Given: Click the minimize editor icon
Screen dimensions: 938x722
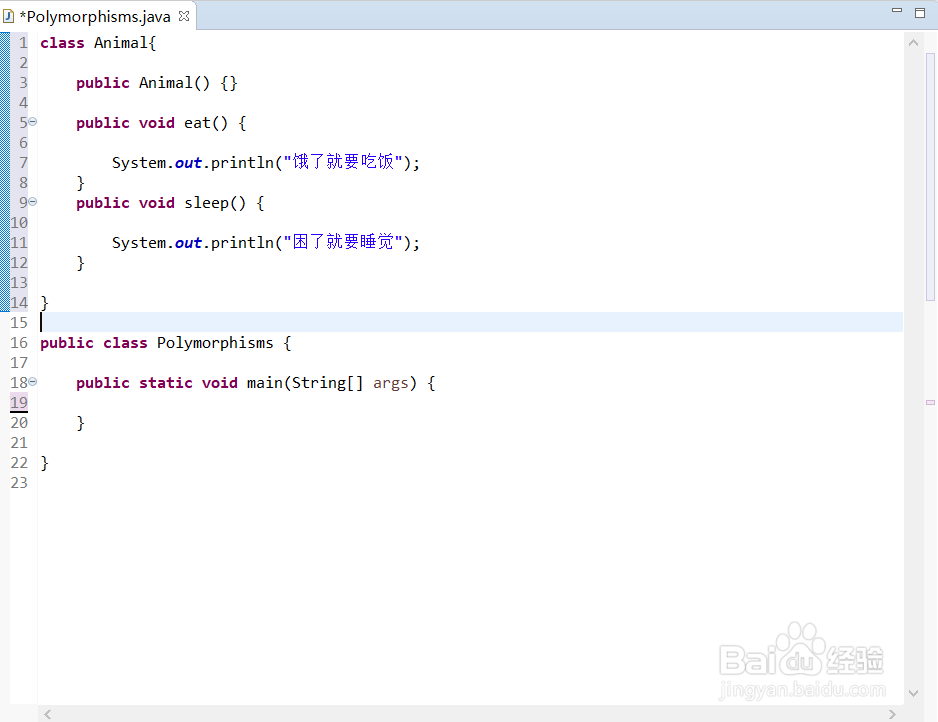Looking at the screenshot, I should [896, 10].
